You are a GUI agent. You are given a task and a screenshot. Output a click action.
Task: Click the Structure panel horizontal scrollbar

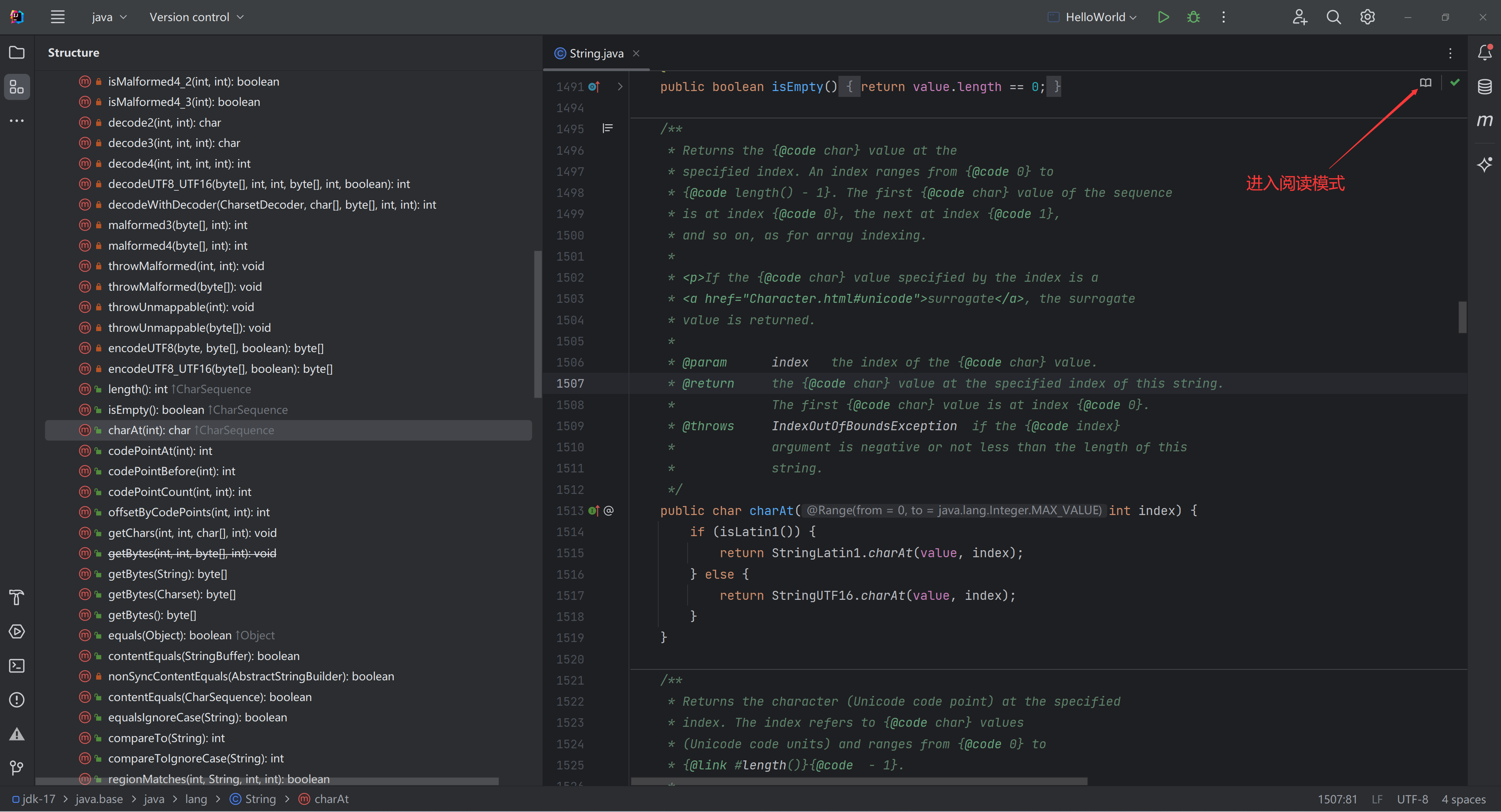click(x=267, y=781)
